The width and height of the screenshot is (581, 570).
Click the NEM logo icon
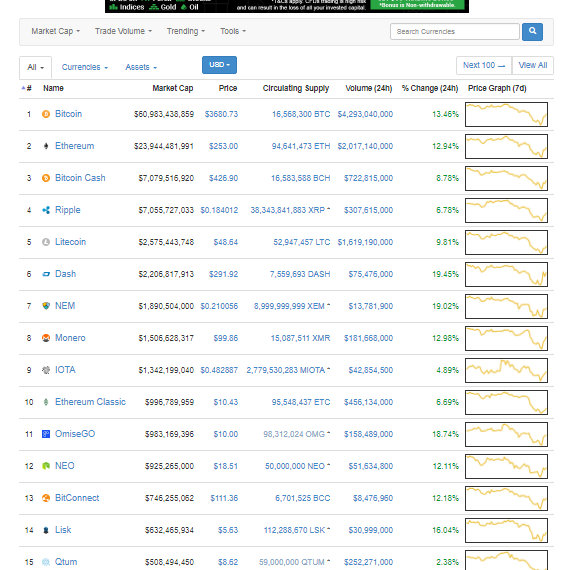pos(46,306)
